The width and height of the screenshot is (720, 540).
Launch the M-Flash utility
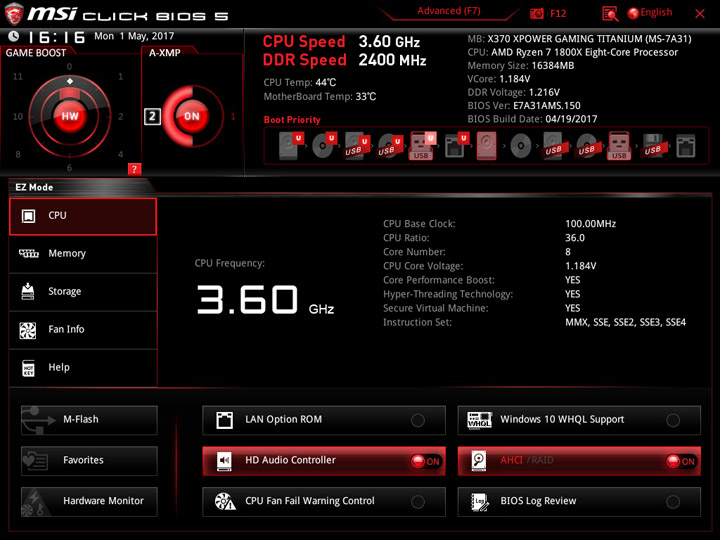[x=89, y=420]
